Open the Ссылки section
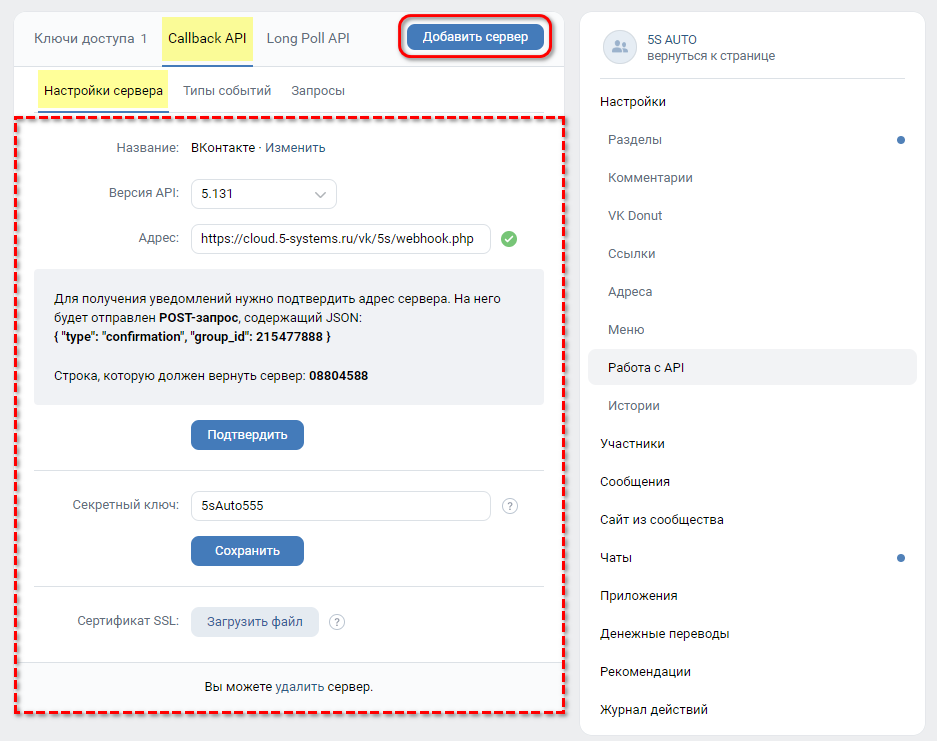 click(632, 254)
